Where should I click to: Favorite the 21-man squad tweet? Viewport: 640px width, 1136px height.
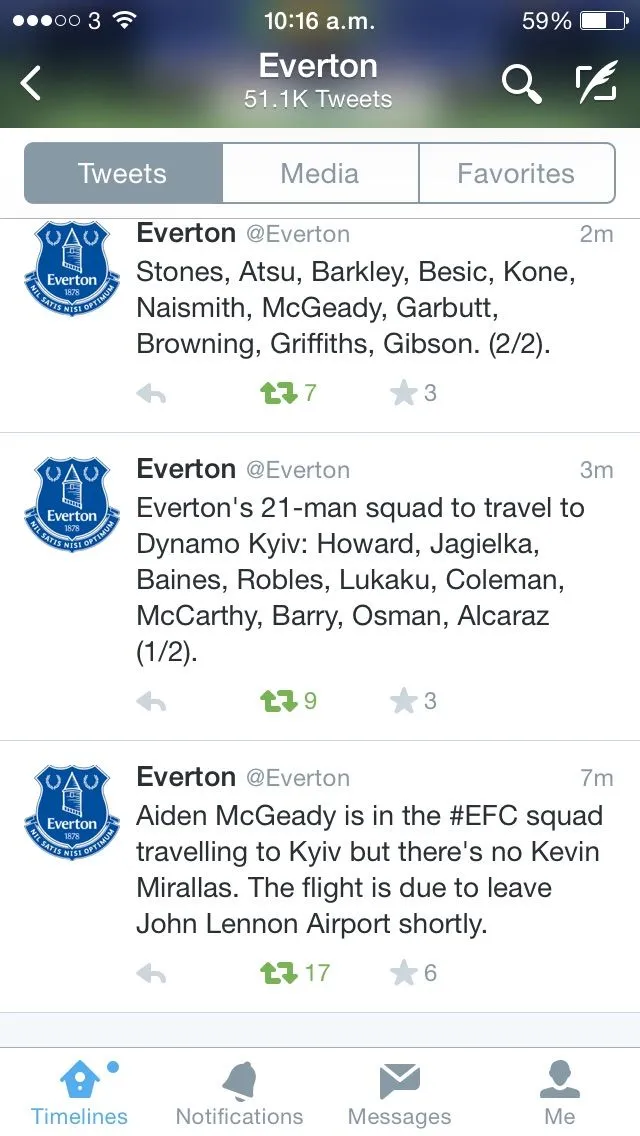pos(403,702)
